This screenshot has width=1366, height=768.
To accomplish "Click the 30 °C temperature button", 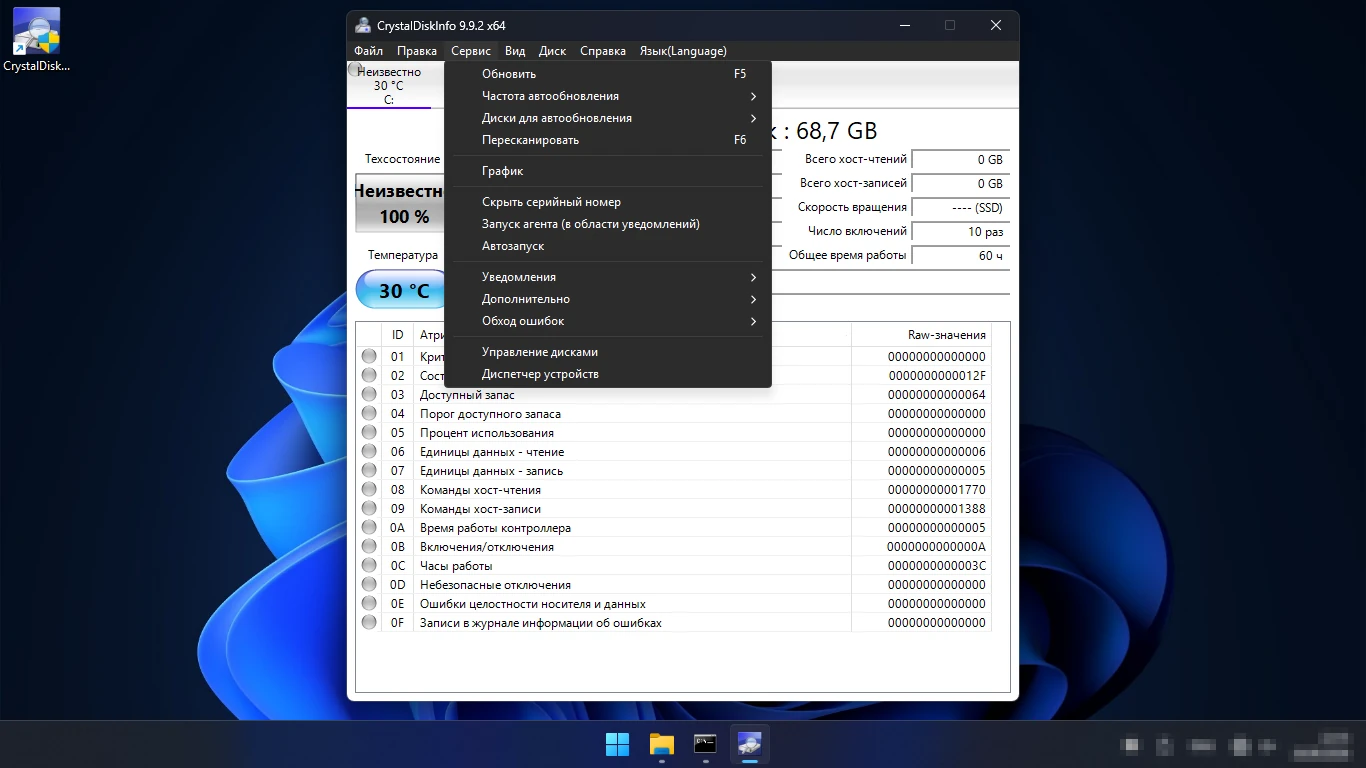I will click(401, 291).
